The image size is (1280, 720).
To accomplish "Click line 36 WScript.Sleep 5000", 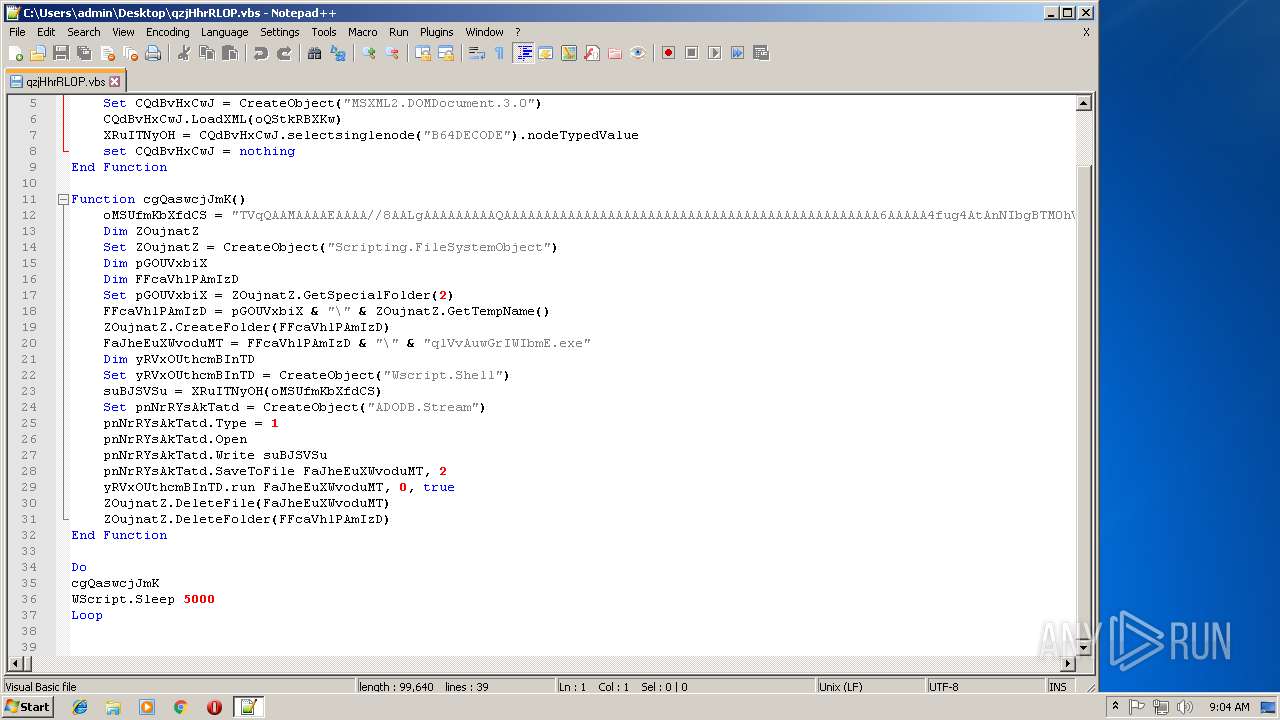I will point(143,599).
